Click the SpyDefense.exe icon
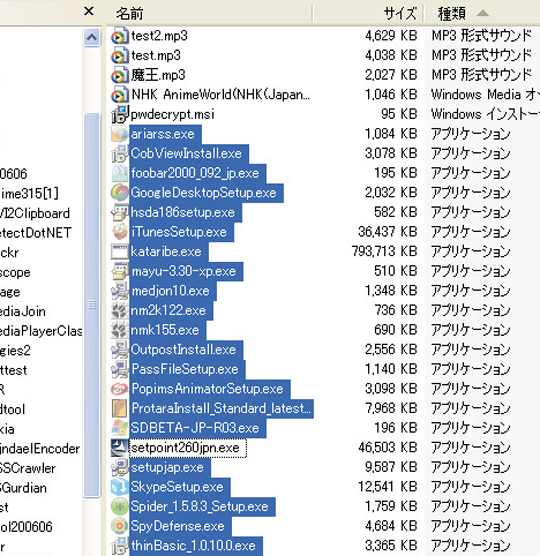The width and height of the screenshot is (540, 556). click(119, 527)
